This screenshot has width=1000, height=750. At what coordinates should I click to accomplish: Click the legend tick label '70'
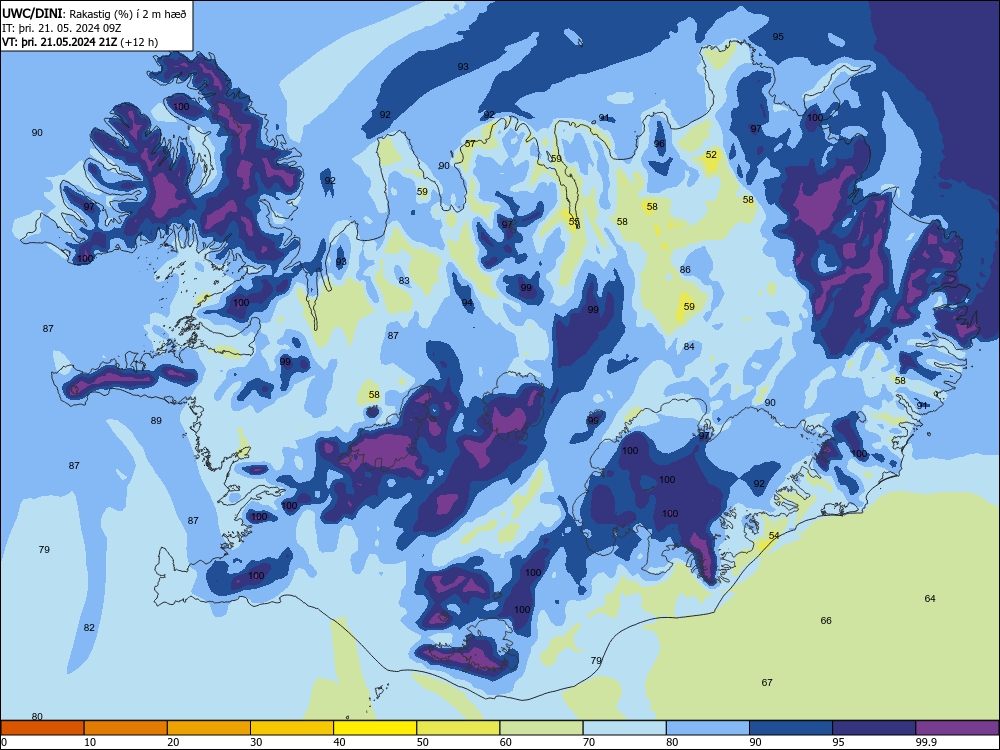[589, 742]
